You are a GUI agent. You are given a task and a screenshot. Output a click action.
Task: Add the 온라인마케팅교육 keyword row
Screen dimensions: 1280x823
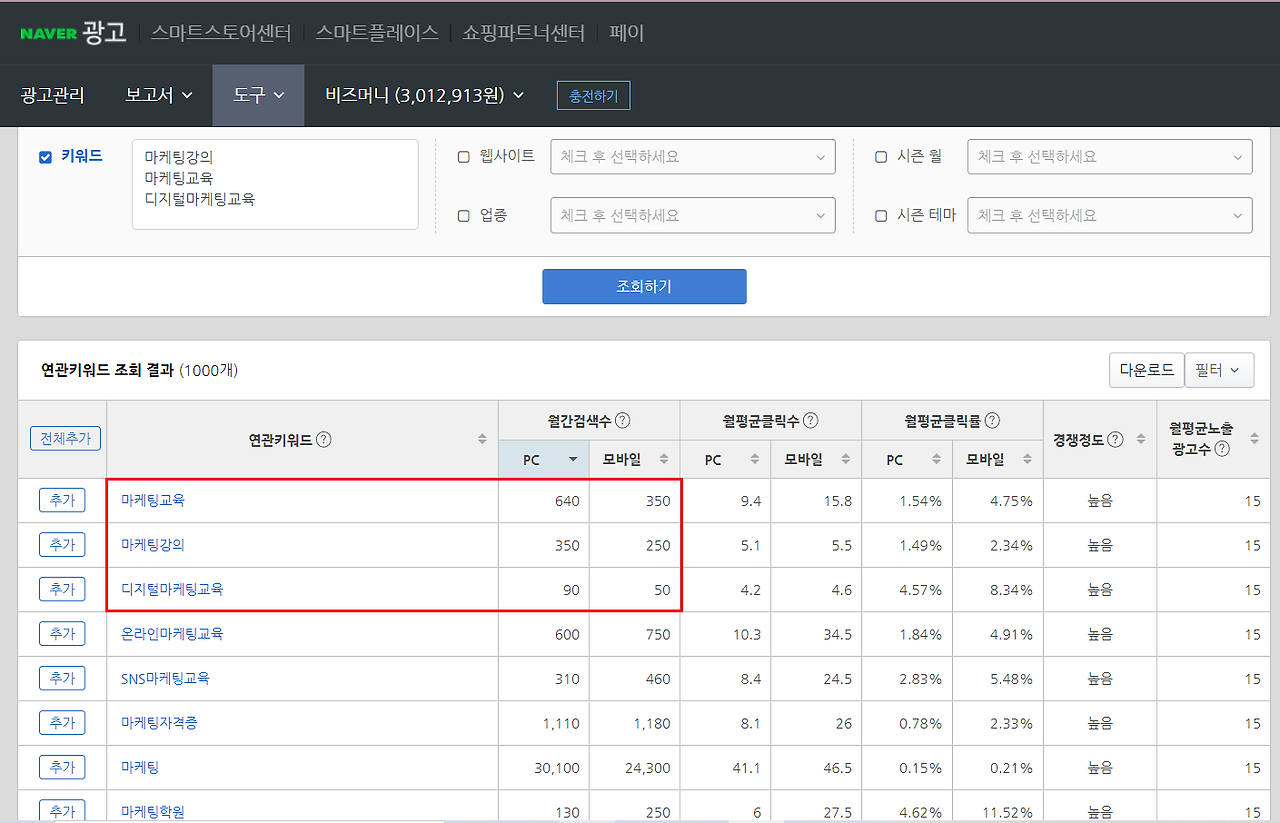62,634
